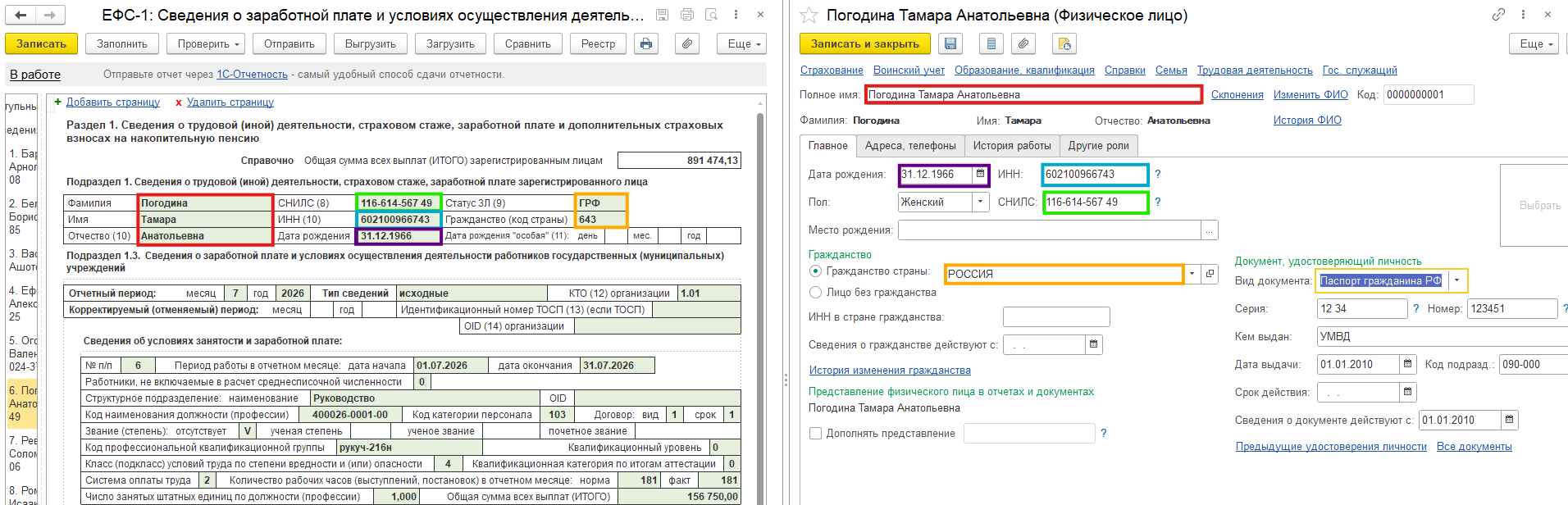The width and height of the screenshot is (1568, 505).
Task: Toggle the V mark by Звание отсутствует
Action: (248, 431)
